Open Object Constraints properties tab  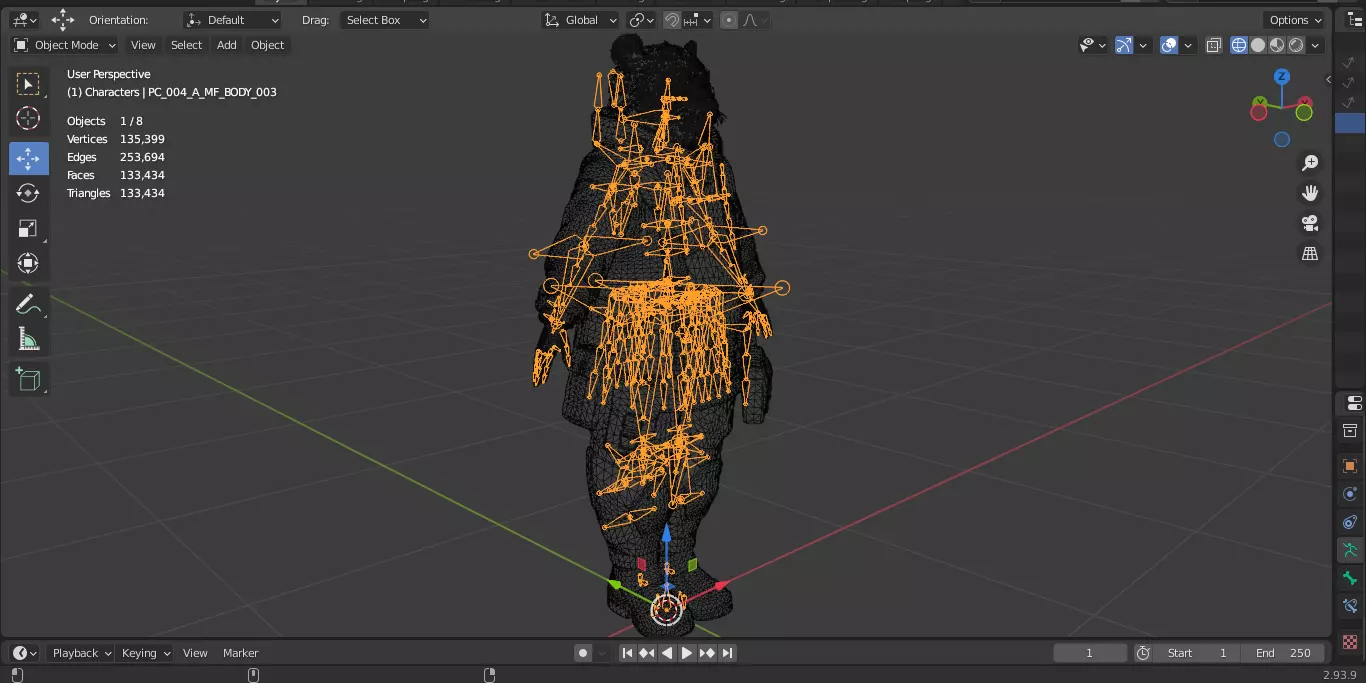pyautogui.click(x=1350, y=522)
